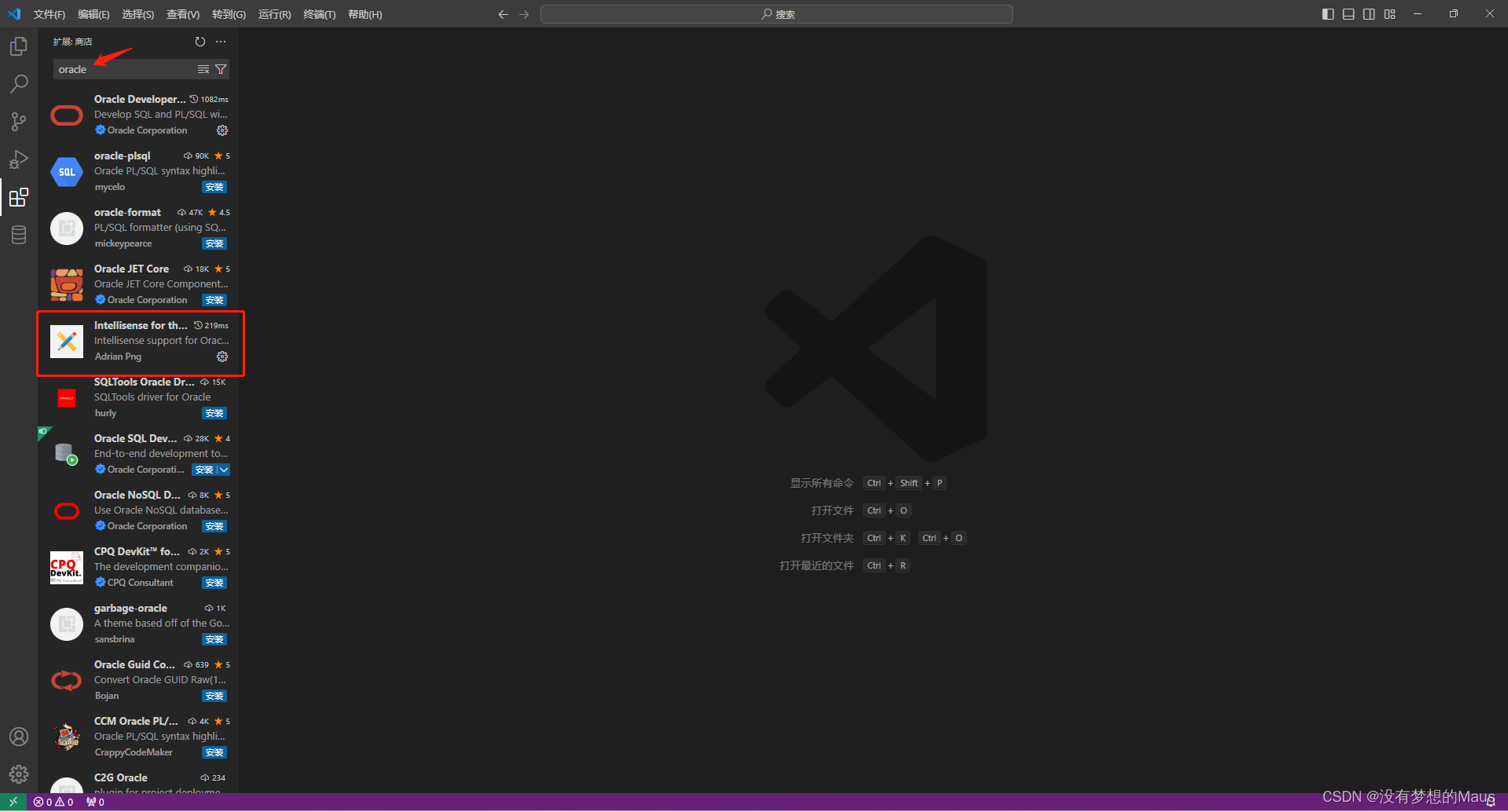Clear extensions search results
This screenshot has height=812, width=1508.
(x=203, y=70)
